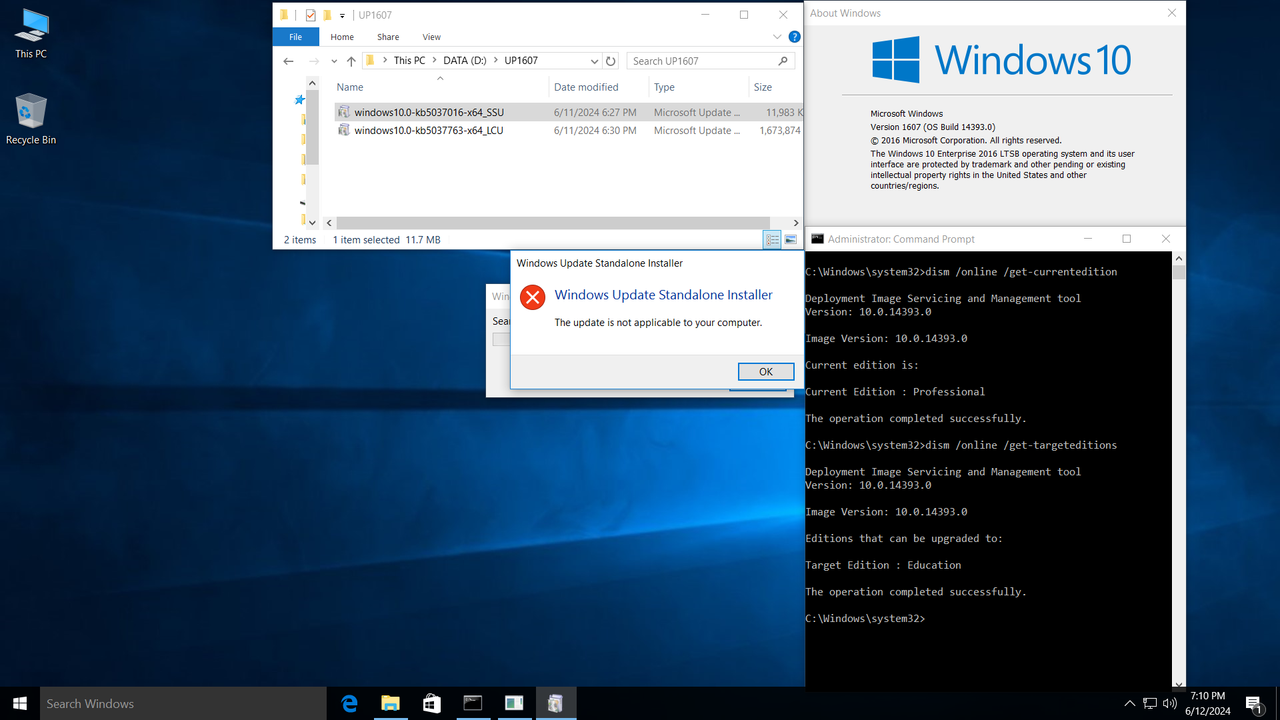Expand the chevron after This PC breadcrumb
The width and height of the screenshot is (1280, 720).
click(434, 61)
